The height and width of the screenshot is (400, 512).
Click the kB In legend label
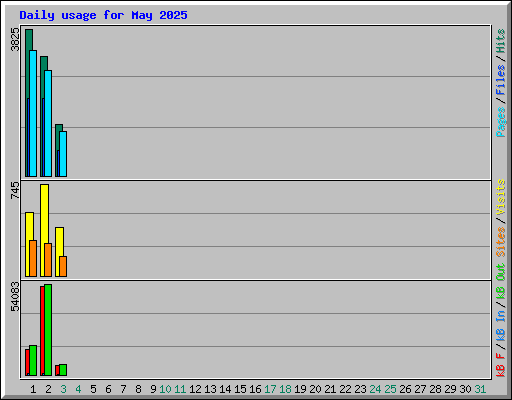[x=500, y=325]
